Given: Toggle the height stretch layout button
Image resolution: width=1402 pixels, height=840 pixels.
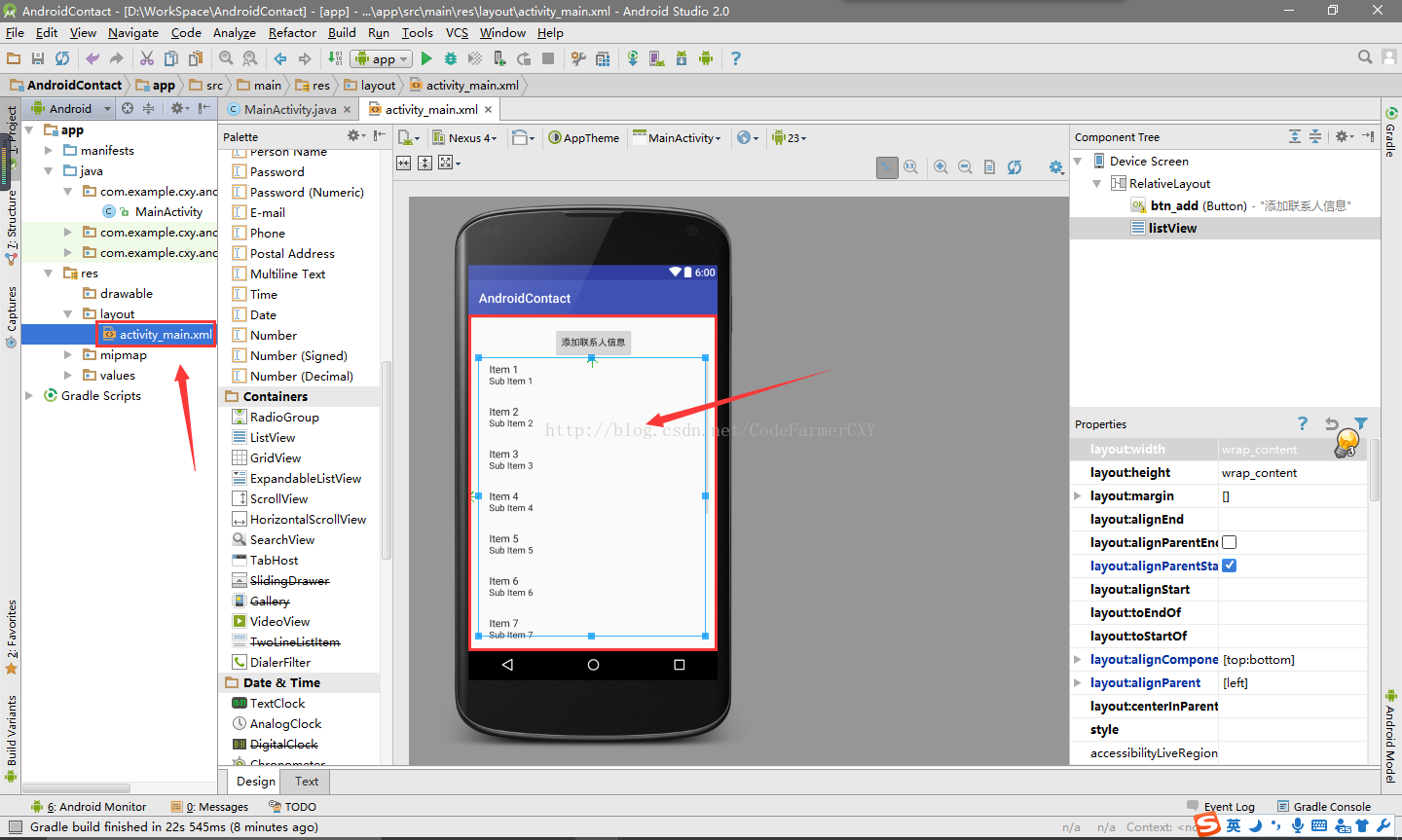Looking at the screenshot, I should click(425, 163).
